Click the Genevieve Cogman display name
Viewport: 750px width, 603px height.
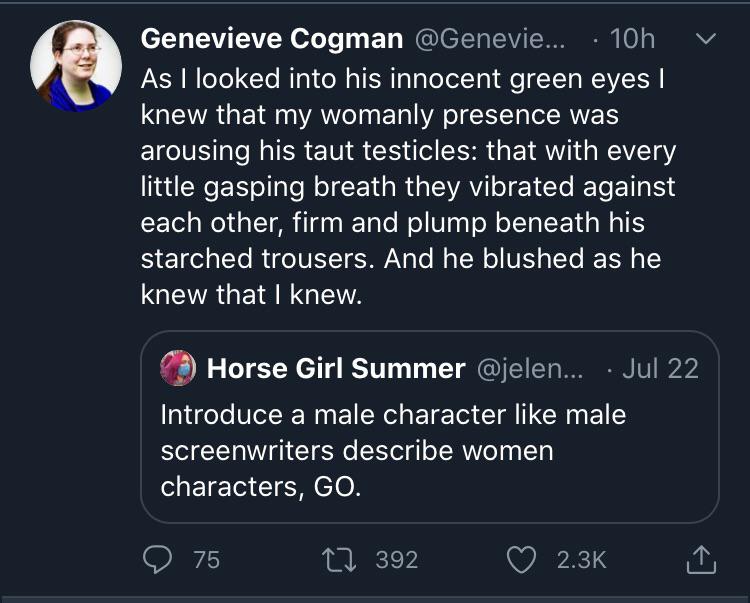click(x=272, y=38)
